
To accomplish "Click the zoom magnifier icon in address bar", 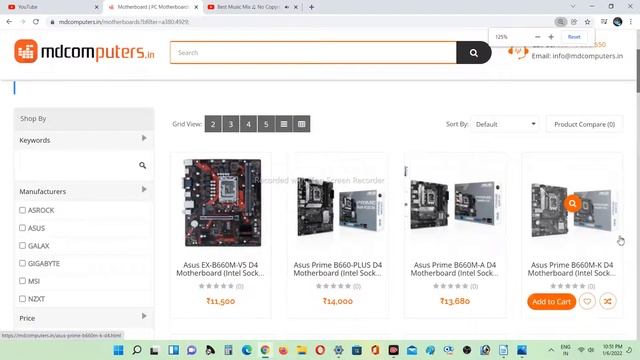I will click(x=560, y=22).
